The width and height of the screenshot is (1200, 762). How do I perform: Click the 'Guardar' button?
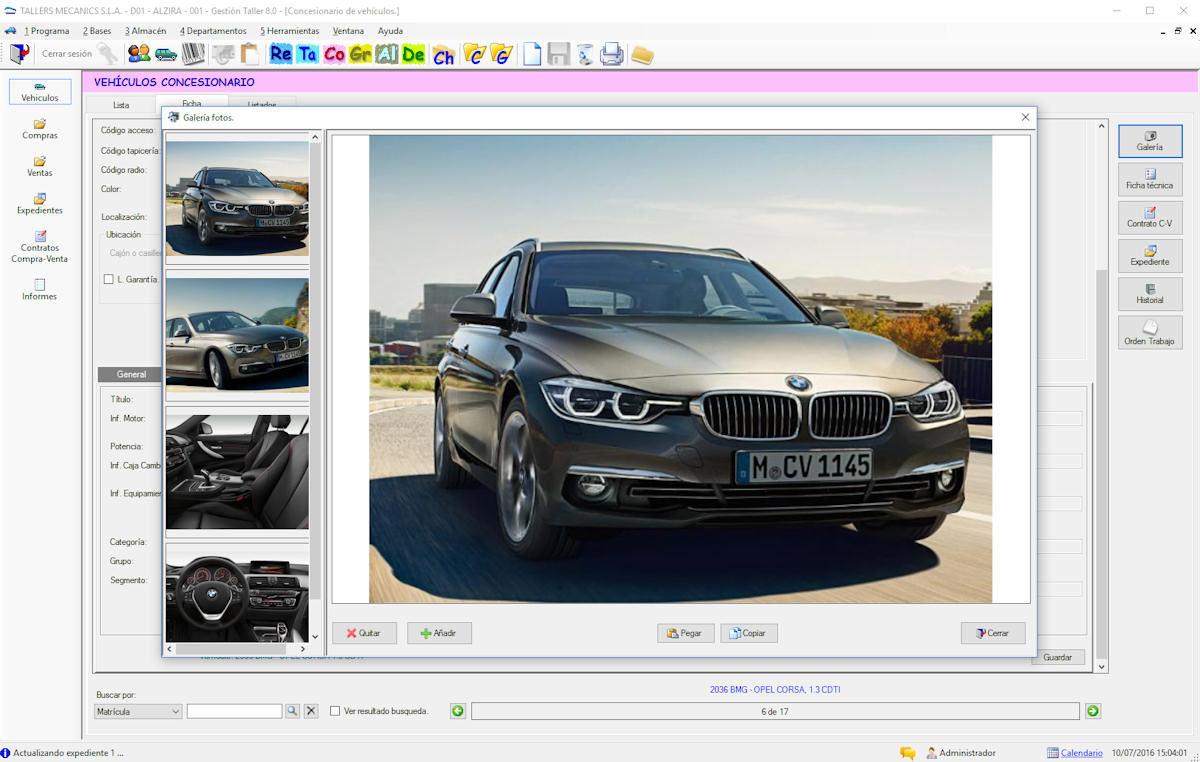[x=1058, y=657]
